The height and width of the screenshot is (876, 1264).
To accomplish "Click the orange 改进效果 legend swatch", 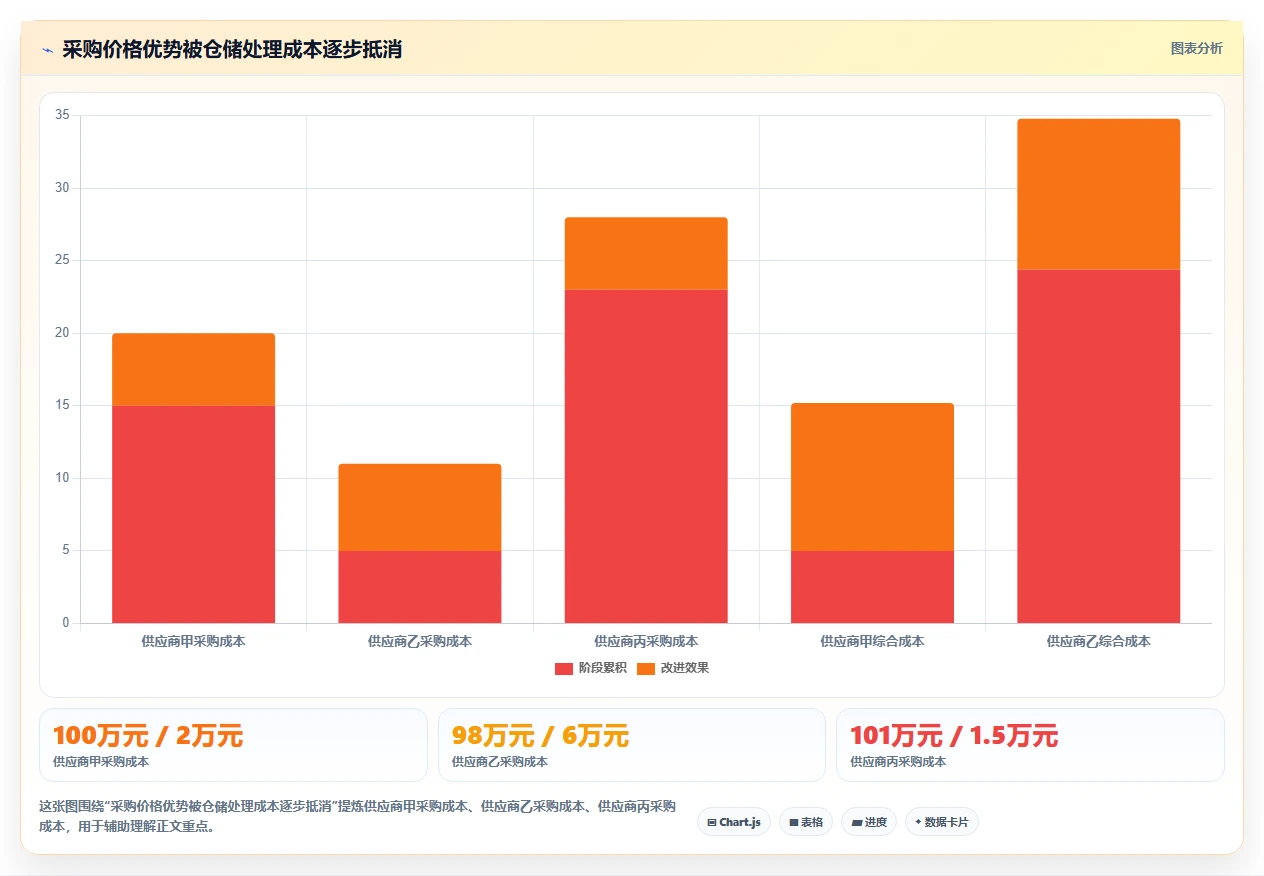I will click(x=646, y=668).
